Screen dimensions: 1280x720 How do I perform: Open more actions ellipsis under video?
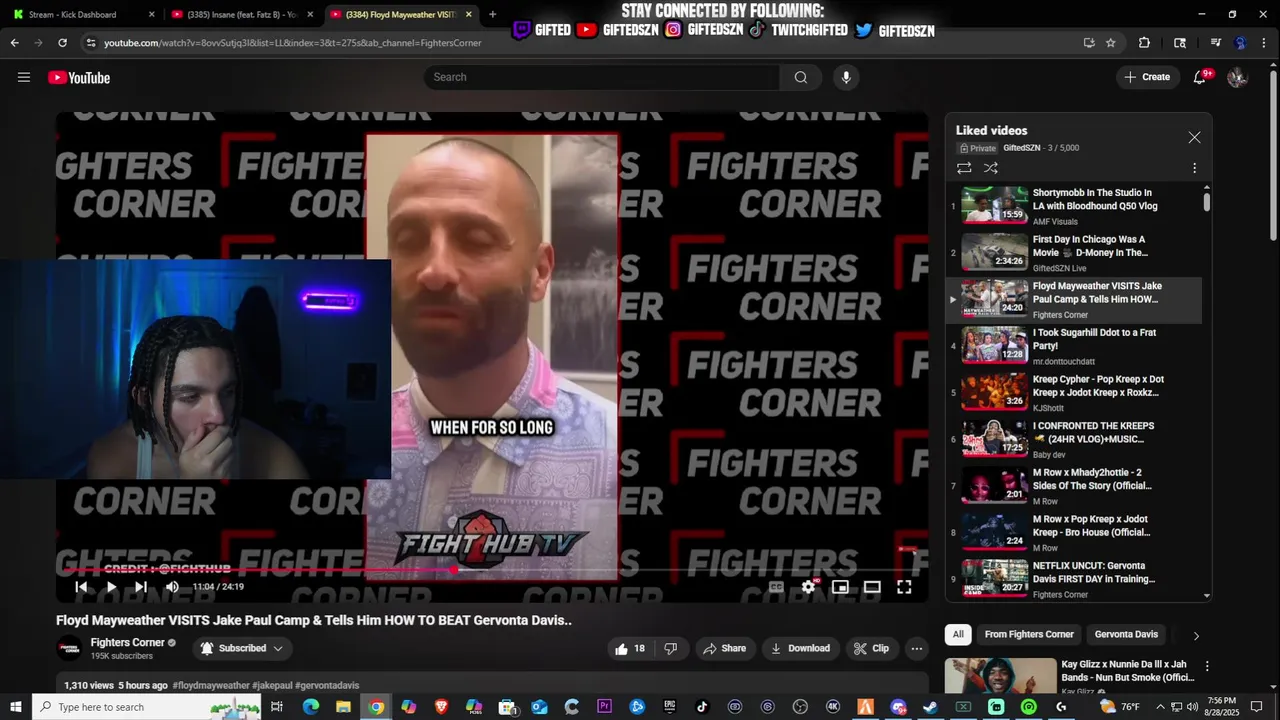pyautogui.click(x=917, y=648)
